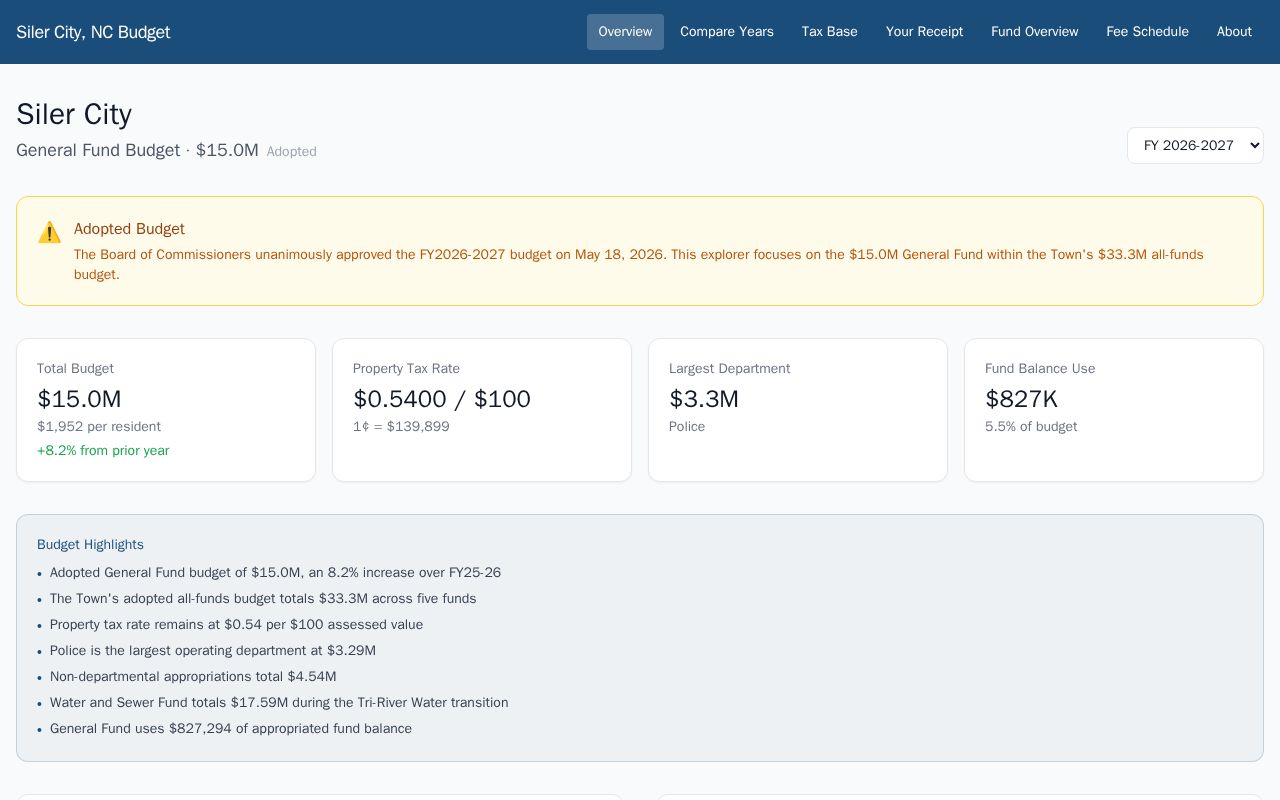
Task: Click the $1,952 per resident text
Action: pos(99,427)
